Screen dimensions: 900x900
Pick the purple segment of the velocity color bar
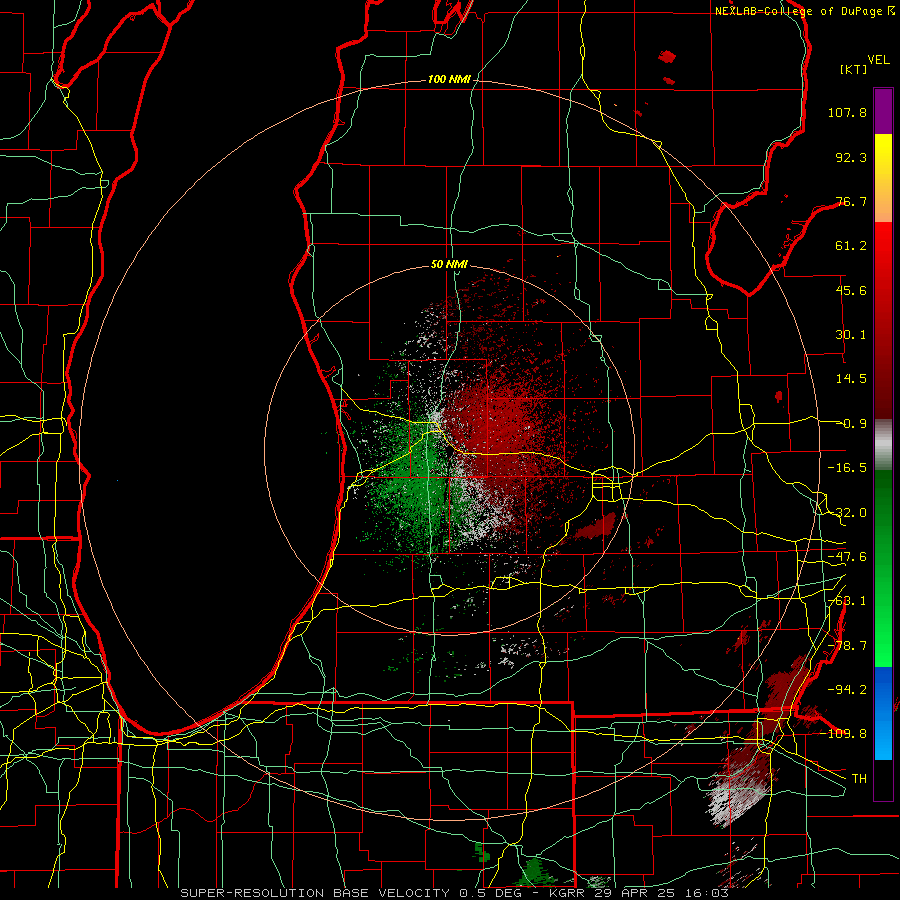[x=883, y=111]
